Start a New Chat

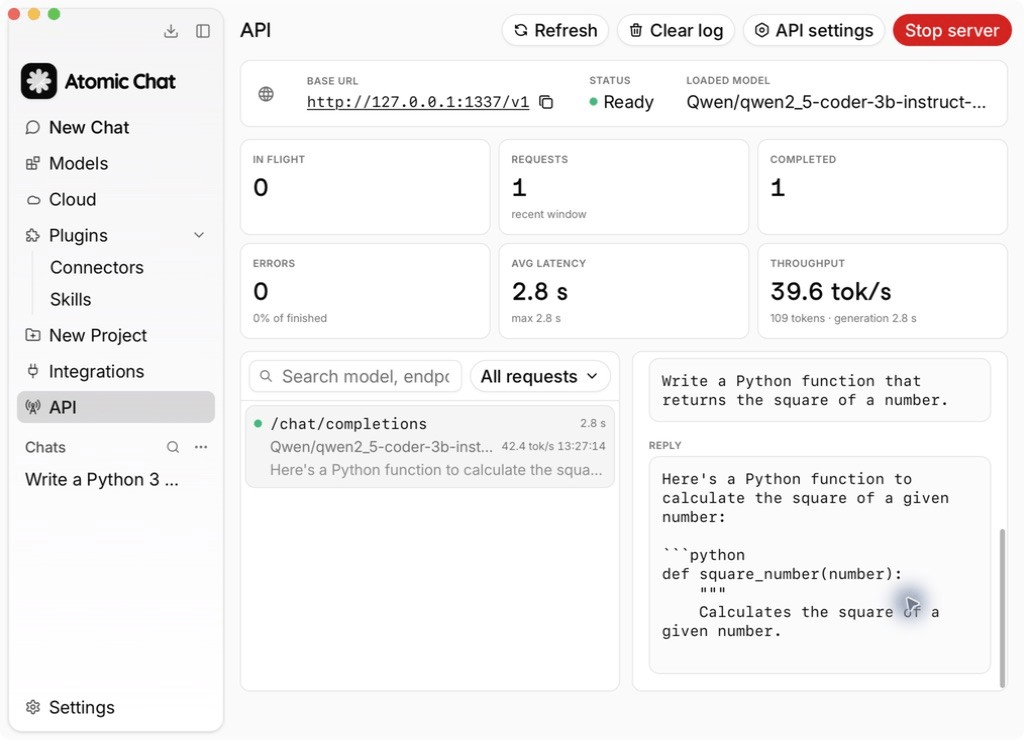click(x=116, y=127)
